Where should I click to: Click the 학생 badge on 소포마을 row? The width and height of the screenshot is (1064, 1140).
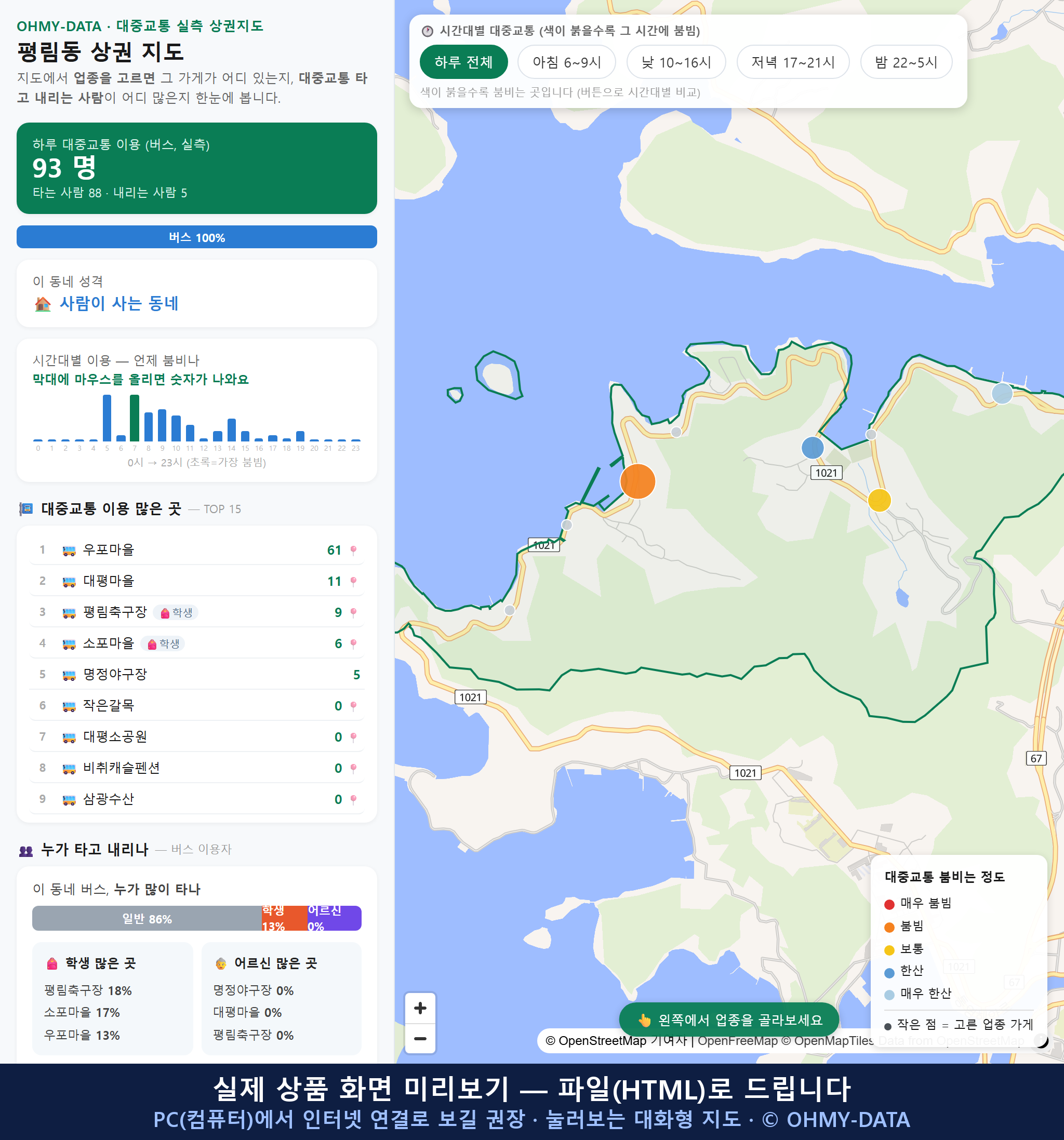pos(163,643)
